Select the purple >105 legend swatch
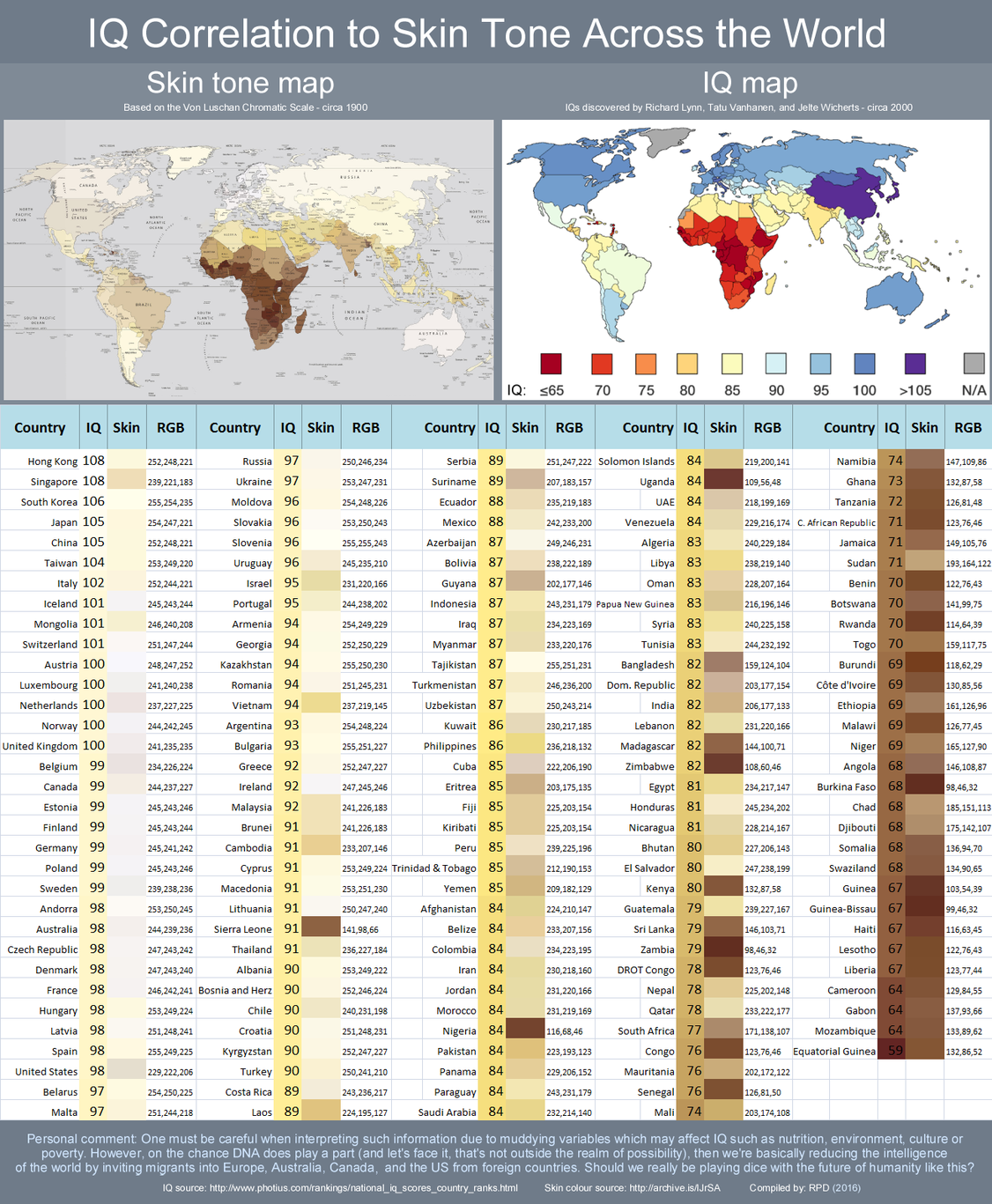 tap(915, 364)
